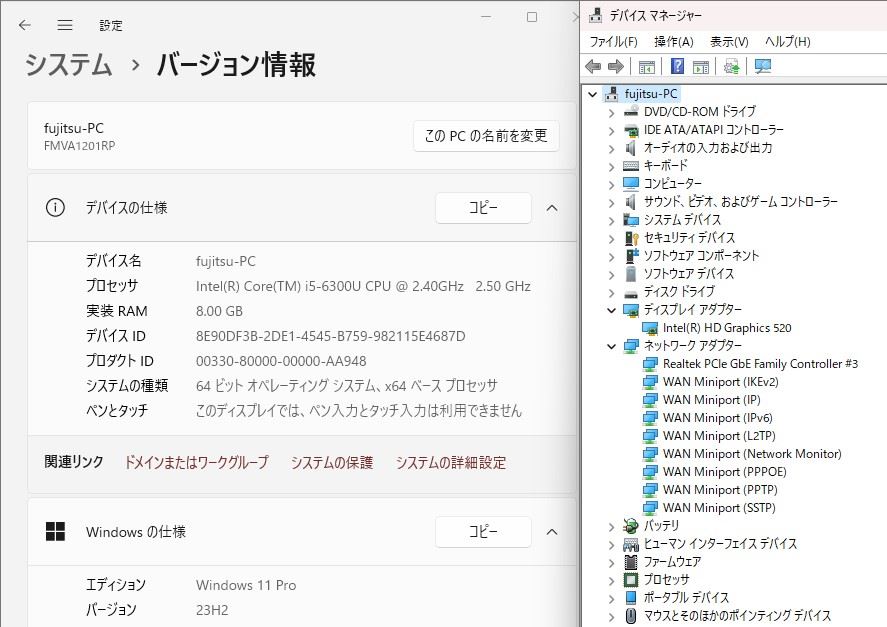This screenshot has width=887, height=627.
Task: Click the action pane toolbar icon
Action: click(701, 67)
